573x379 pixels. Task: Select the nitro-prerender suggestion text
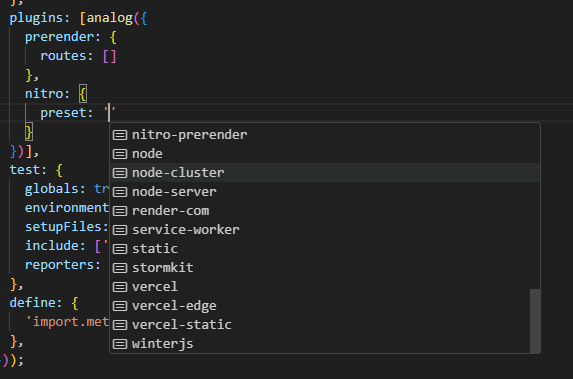click(189, 135)
